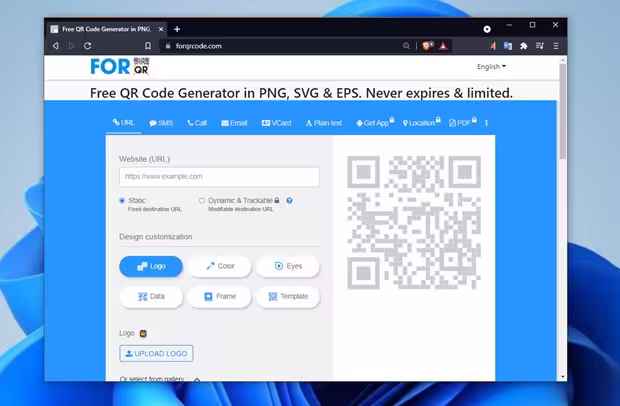Image resolution: width=620 pixels, height=406 pixels.
Task: Switch to the Email tab
Action: click(x=234, y=123)
